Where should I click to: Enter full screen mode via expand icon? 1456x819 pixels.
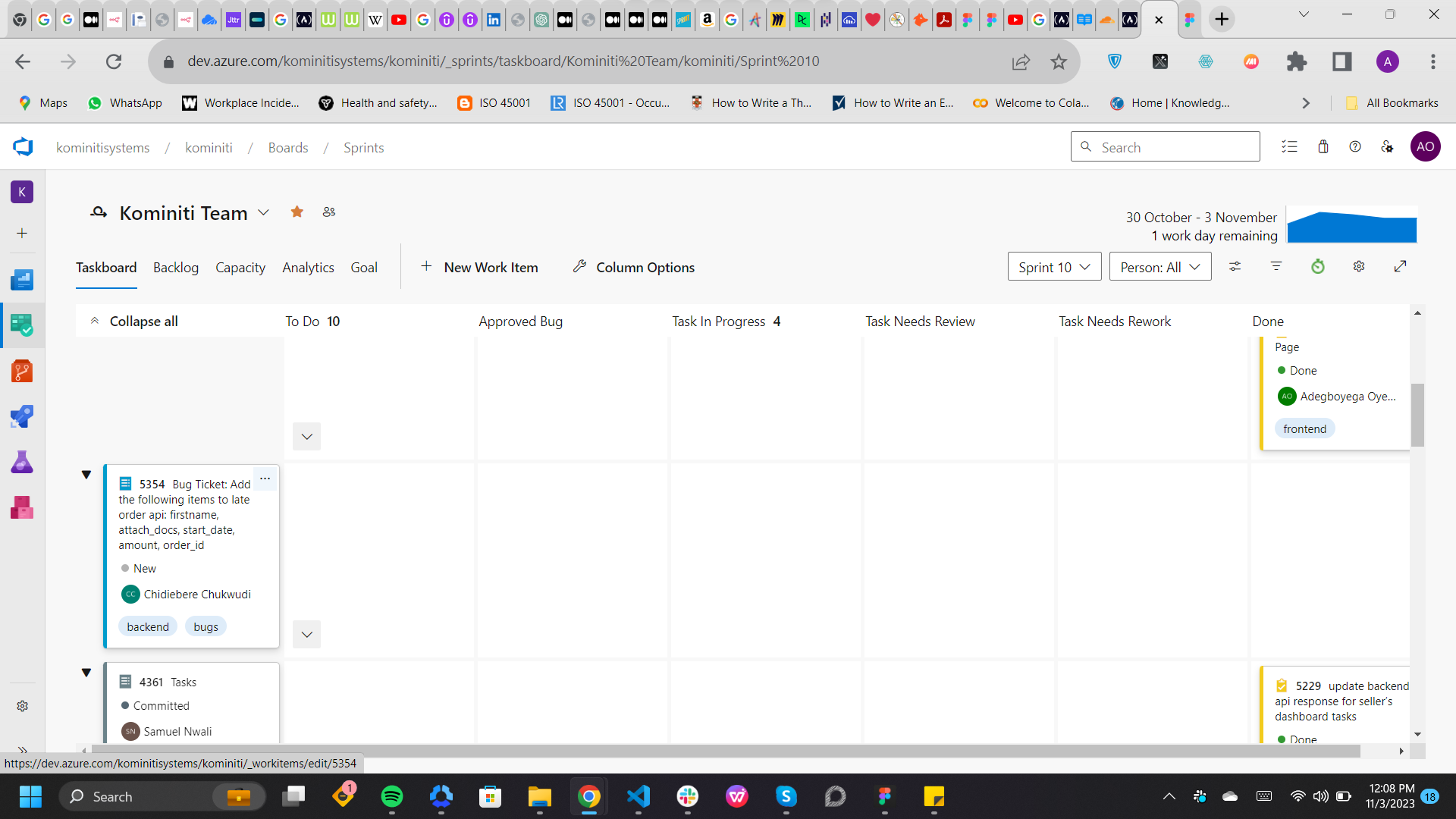click(x=1401, y=266)
